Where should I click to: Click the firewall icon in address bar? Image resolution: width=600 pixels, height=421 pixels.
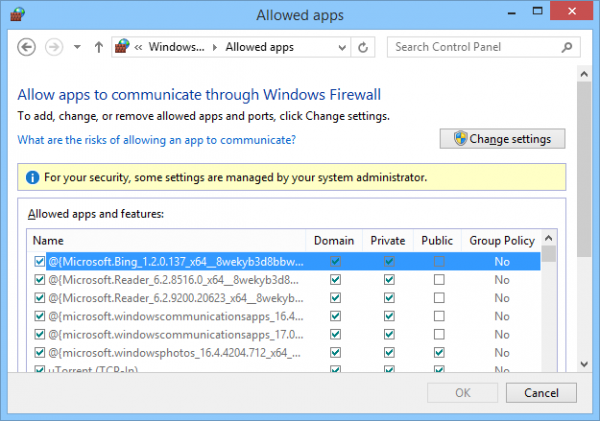(x=122, y=46)
